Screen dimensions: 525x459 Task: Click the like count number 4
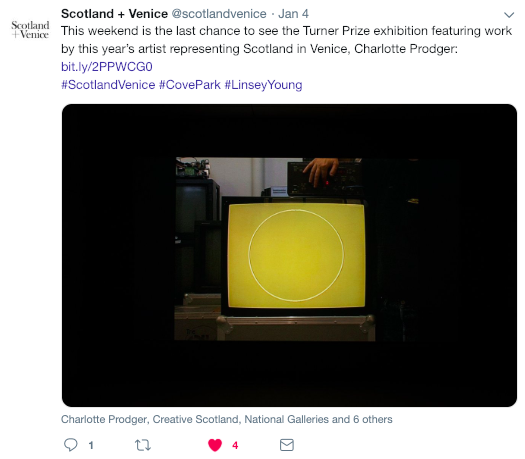tap(235, 445)
